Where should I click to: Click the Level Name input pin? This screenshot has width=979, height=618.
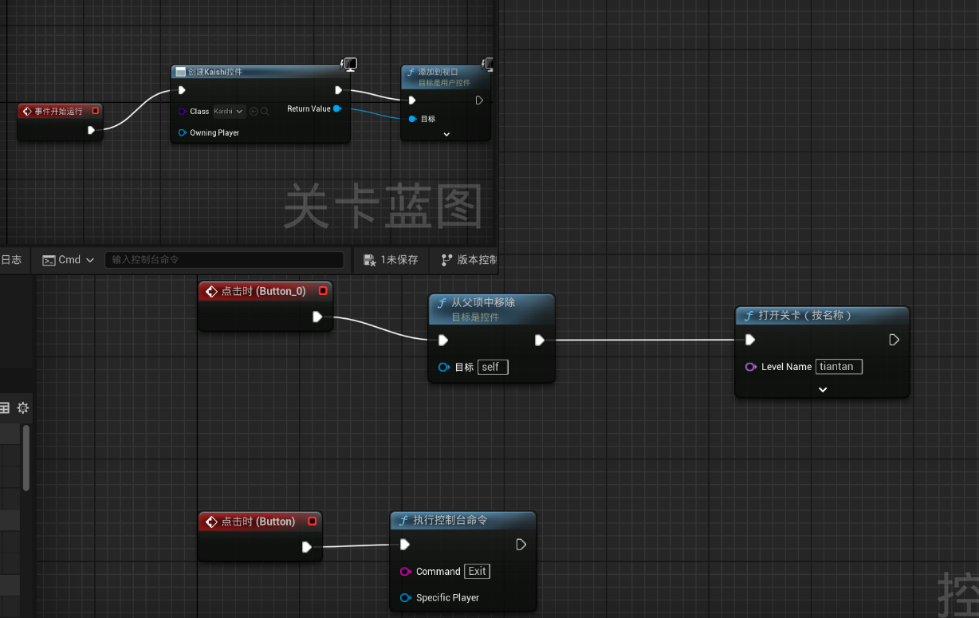[750, 366]
